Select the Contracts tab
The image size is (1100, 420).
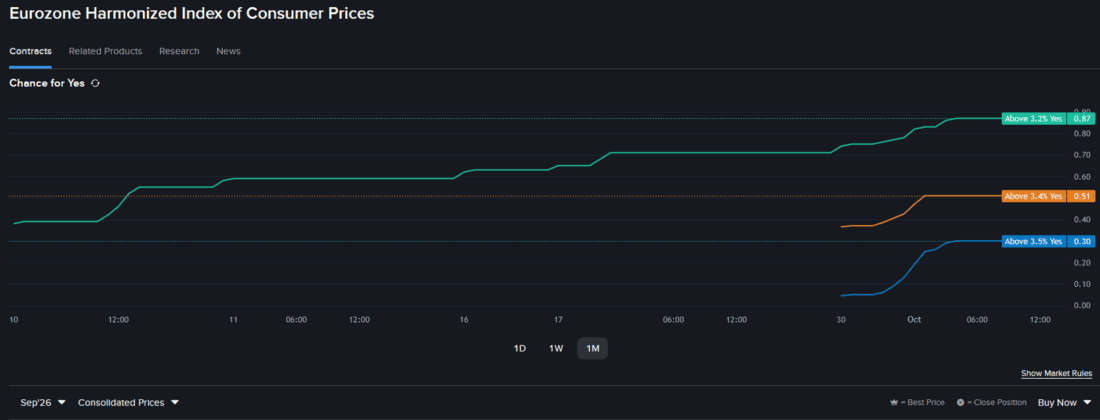30,51
